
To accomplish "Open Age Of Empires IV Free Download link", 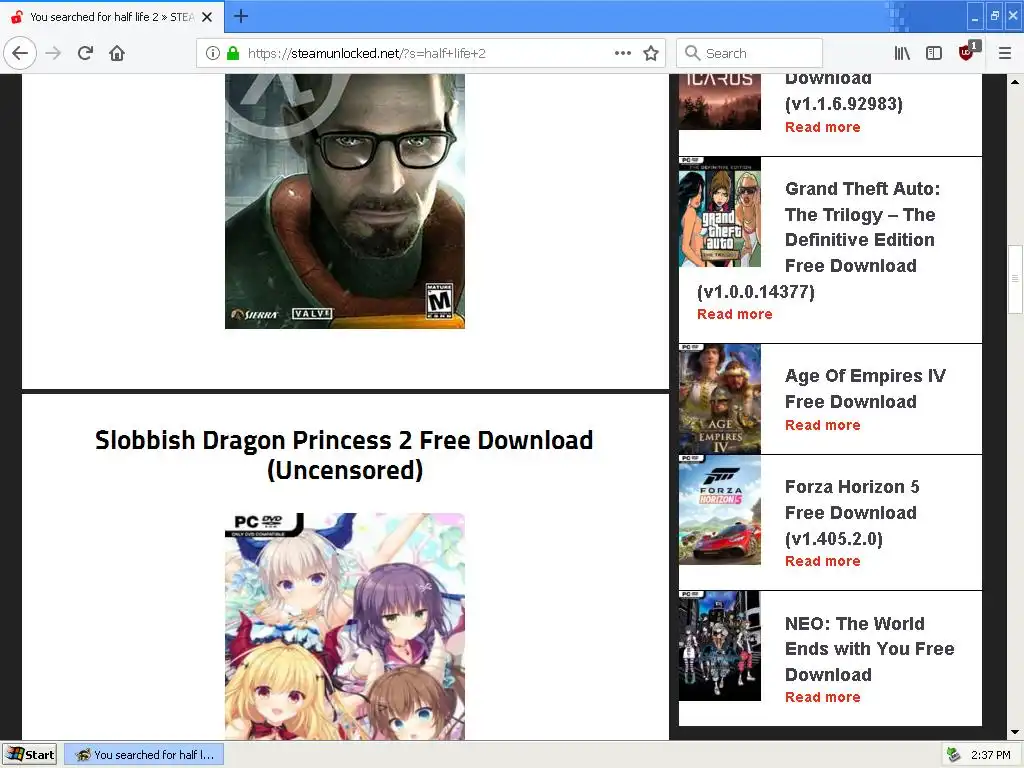I will [865, 389].
